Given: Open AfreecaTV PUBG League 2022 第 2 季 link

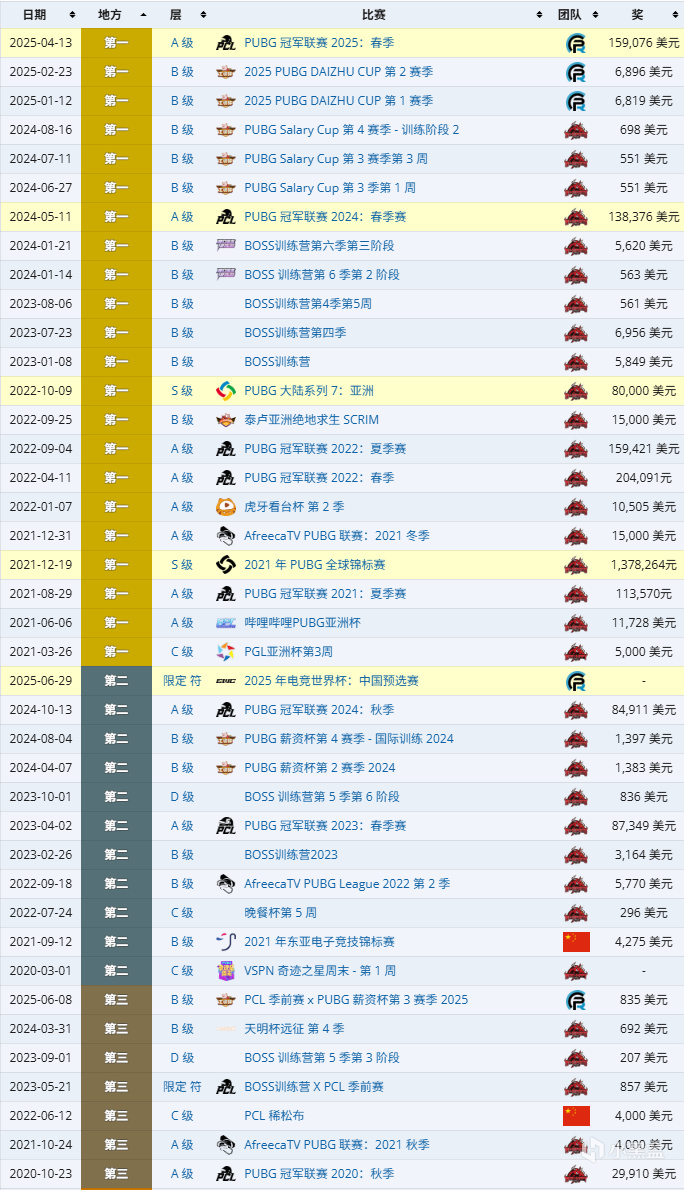Looking at the screenshot, I should [347, 884].
